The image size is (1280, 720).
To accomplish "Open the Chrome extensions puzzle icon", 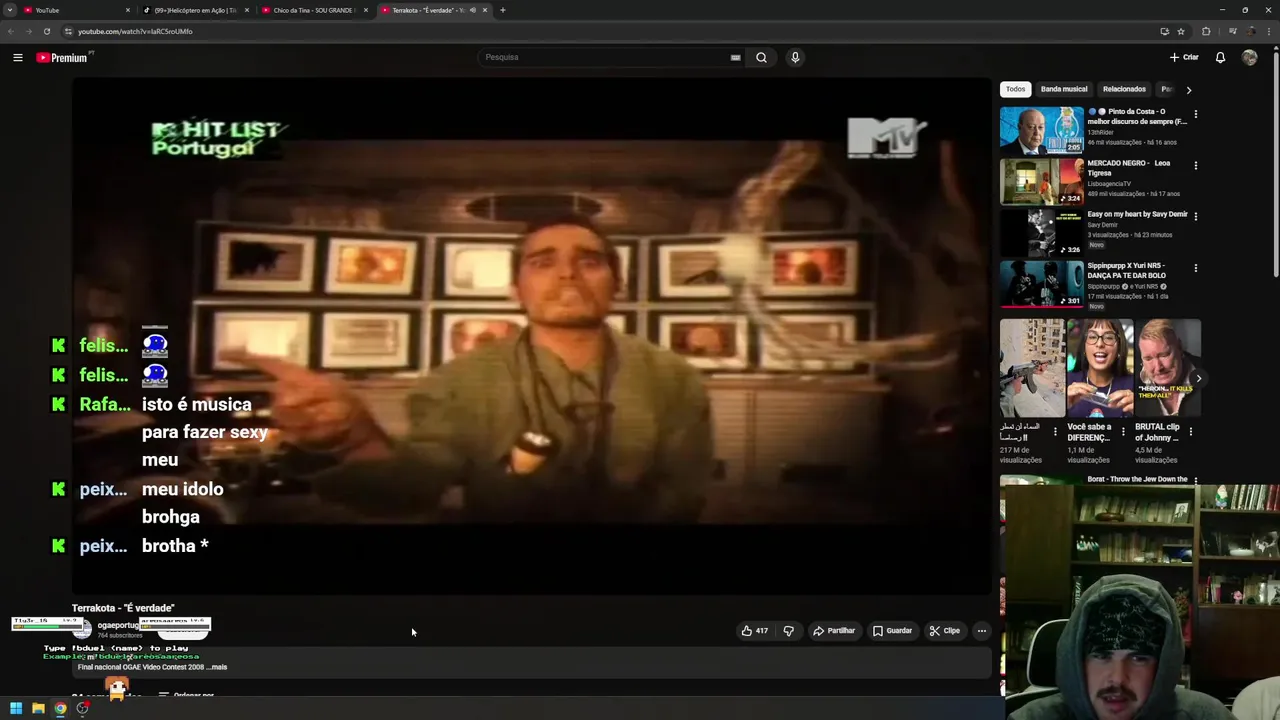I will (x=1206, y=31).
